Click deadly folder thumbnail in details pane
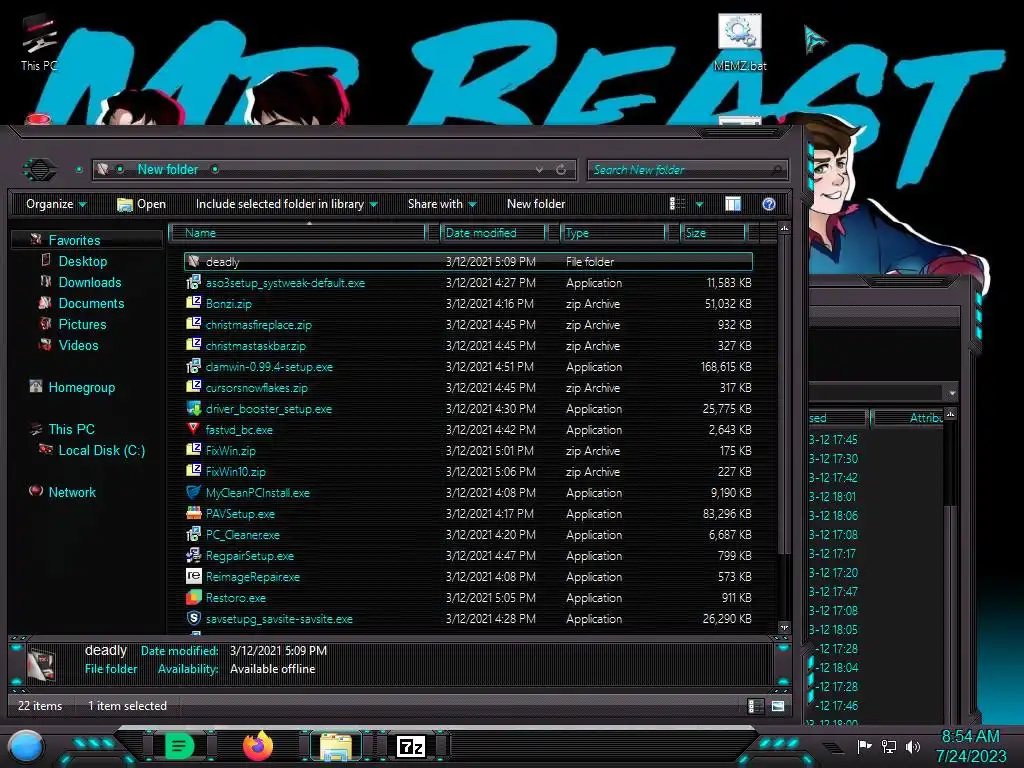Viewport: 1024px width, 768px height. (x=43, y=665)
